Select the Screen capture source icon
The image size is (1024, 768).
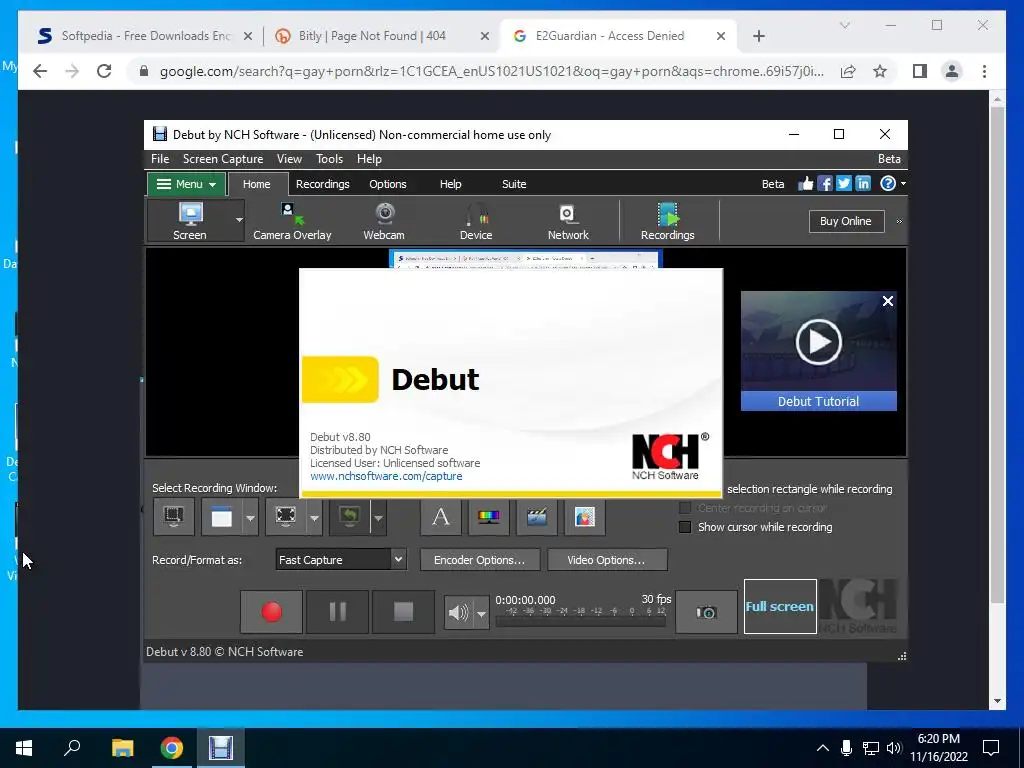pyautogui.click(x=190, y=221)
